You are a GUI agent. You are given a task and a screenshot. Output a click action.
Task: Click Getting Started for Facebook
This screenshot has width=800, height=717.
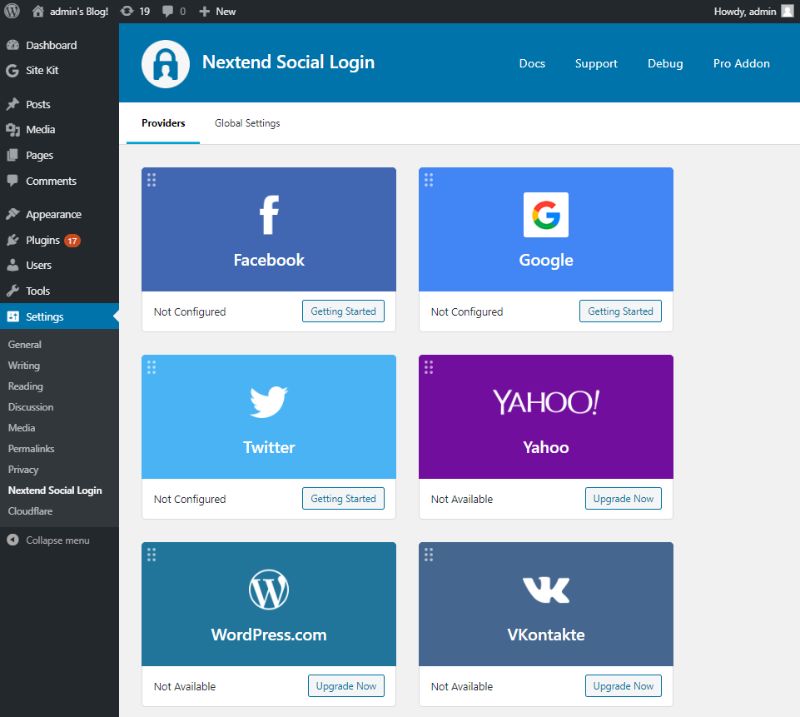click(343, 311)
